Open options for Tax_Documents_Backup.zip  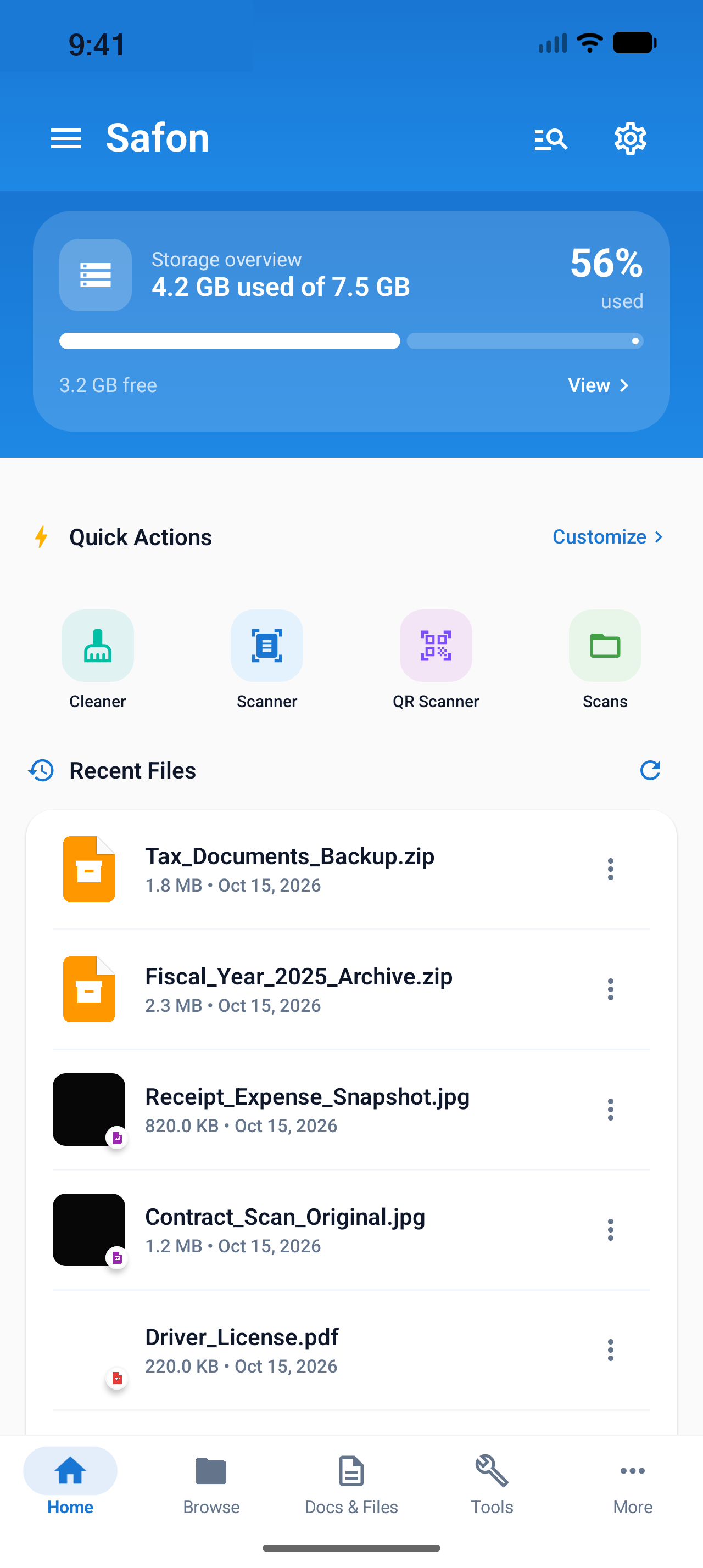tap(611, 869)
